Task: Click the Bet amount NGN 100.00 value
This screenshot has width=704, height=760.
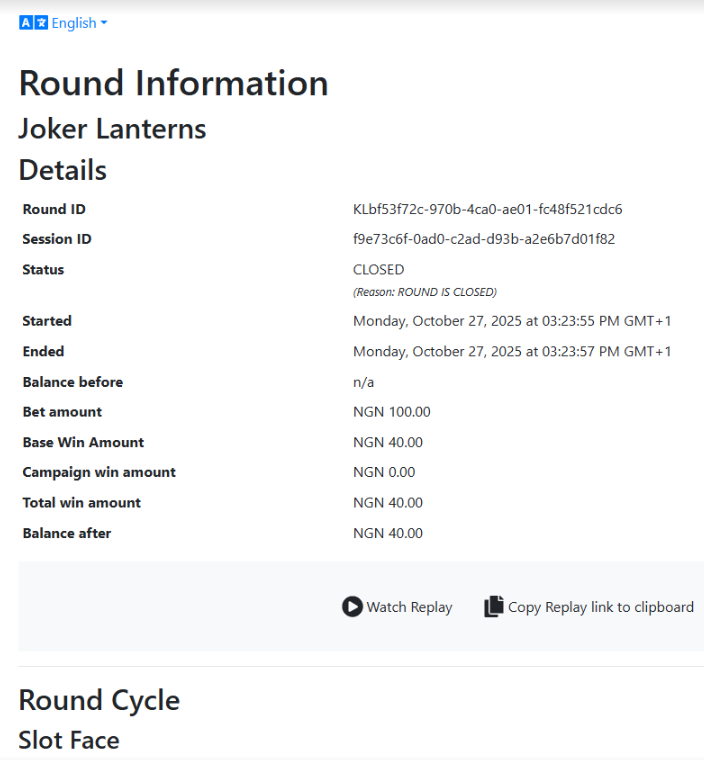Action: pos(391,412)
